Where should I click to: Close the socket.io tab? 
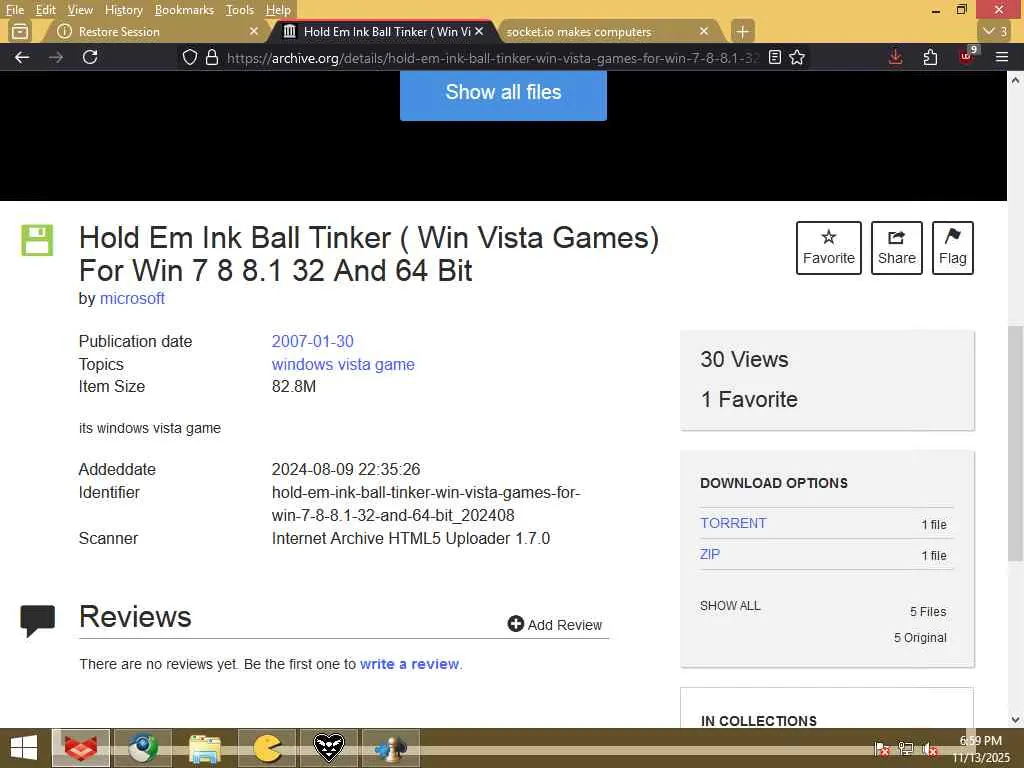pyautogui.click(x=703, y=31)
